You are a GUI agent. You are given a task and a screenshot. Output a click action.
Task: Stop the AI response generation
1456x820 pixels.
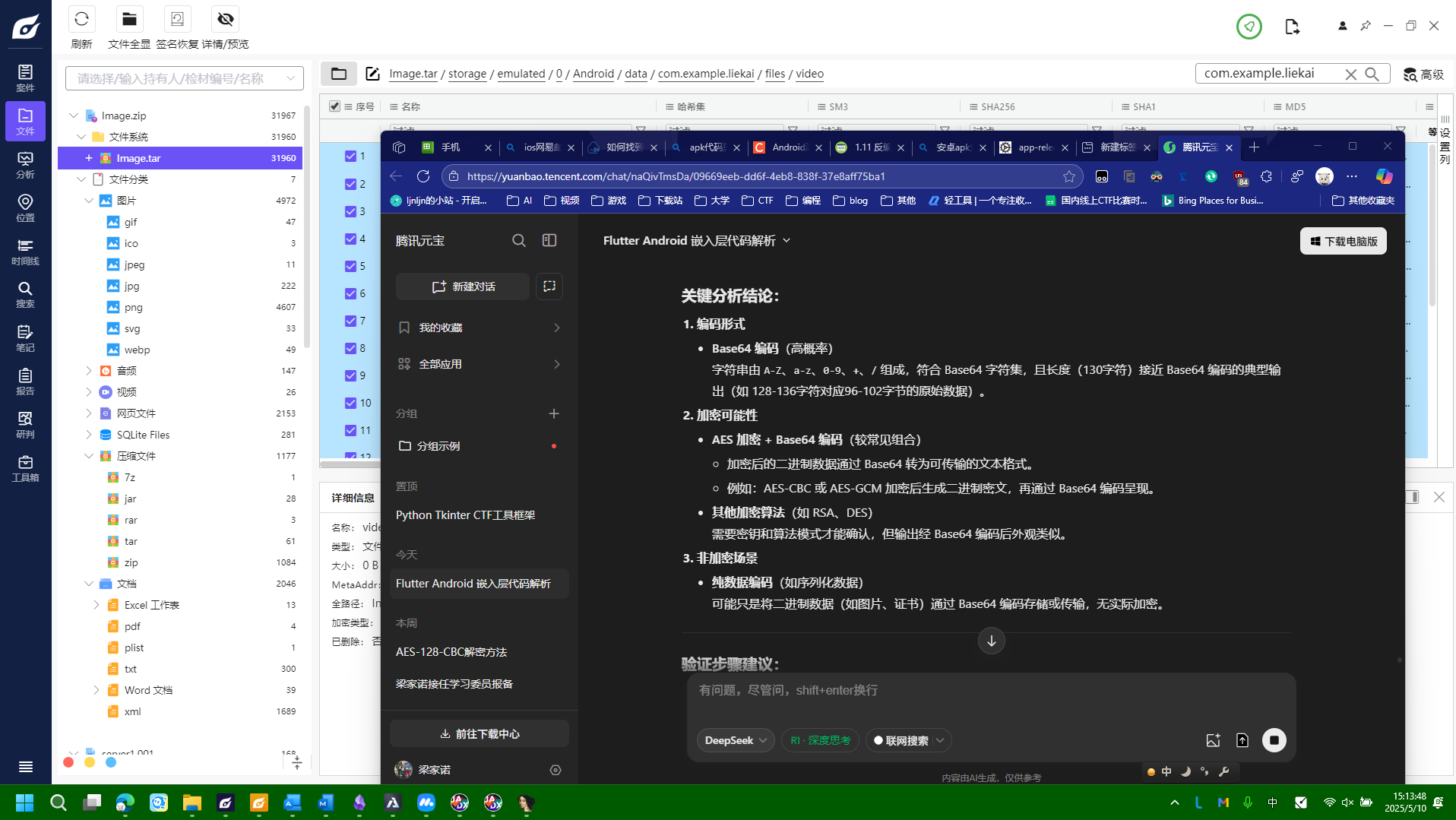coord(1274,740)
